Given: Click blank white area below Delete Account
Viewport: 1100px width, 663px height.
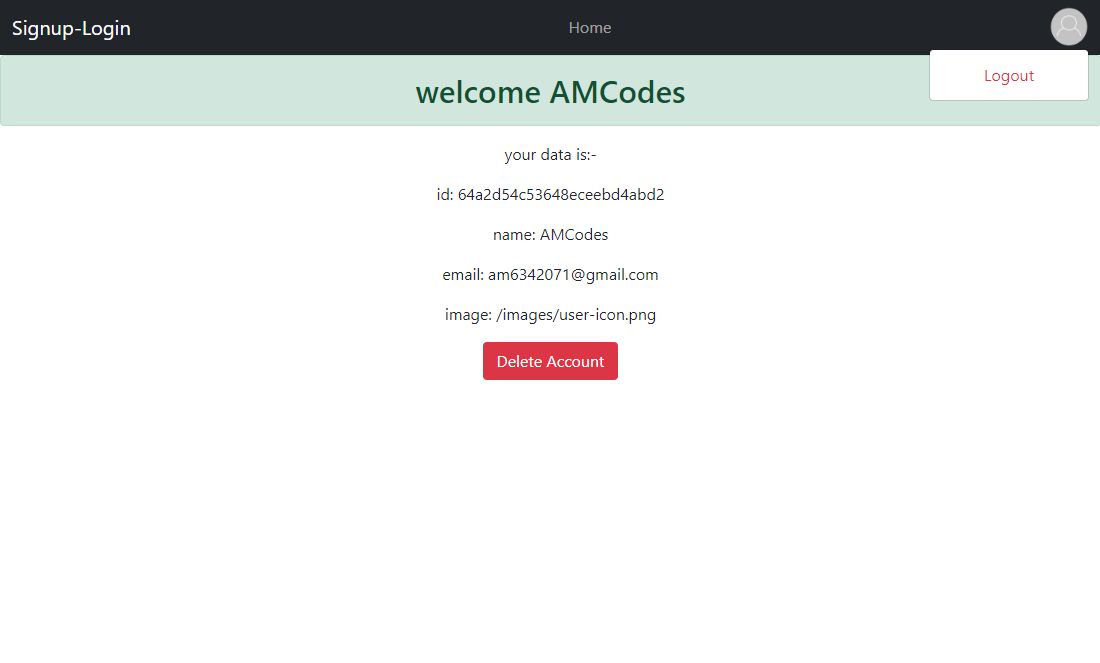Looking at the screenshot, I should (x=550, y=519).
